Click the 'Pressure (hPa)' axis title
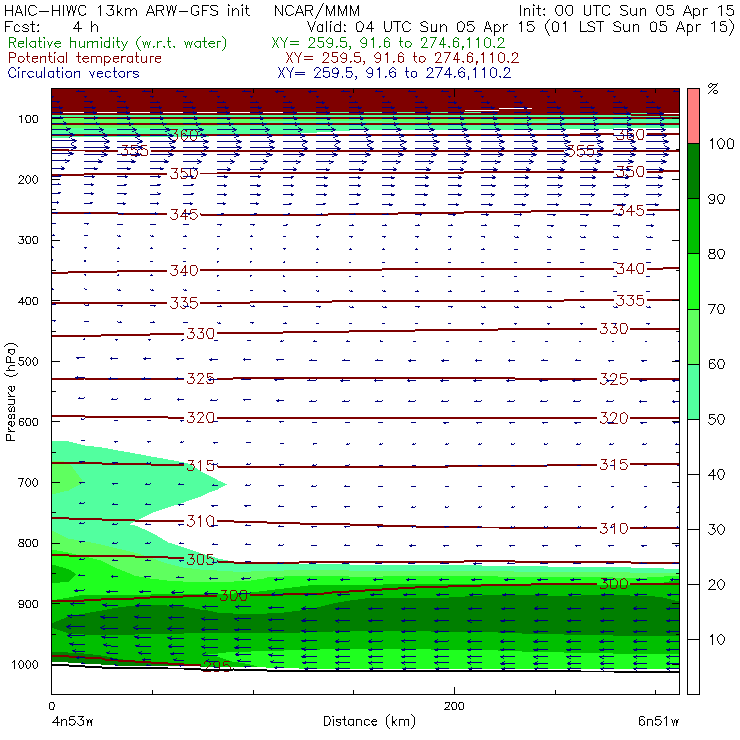Viewport: 740px width, 740px height. click(x=10, y=392)
